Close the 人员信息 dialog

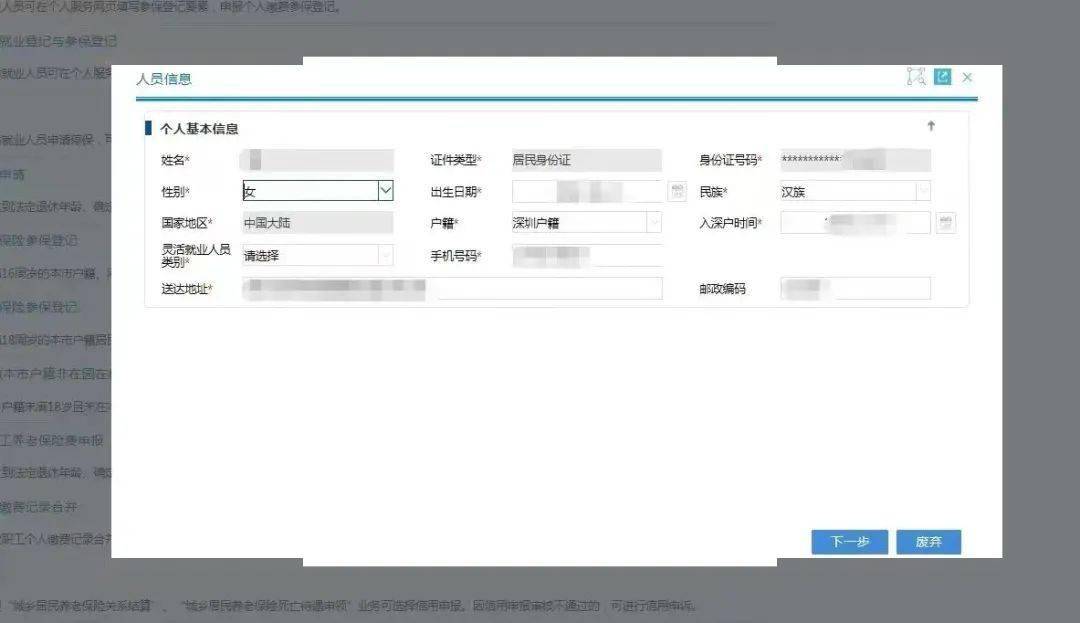coord(966,76)
